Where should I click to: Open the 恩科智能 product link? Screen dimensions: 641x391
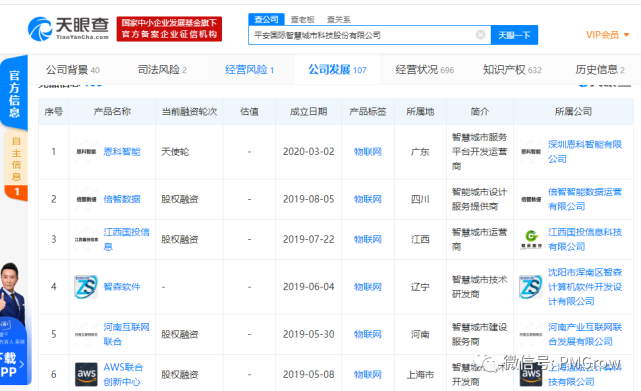(122, 152)
